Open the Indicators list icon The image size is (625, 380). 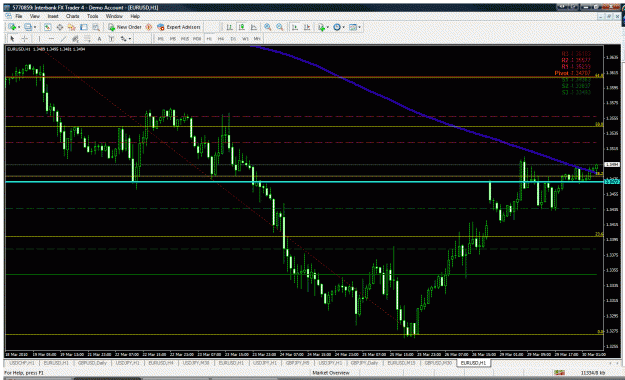pos(321,27)
